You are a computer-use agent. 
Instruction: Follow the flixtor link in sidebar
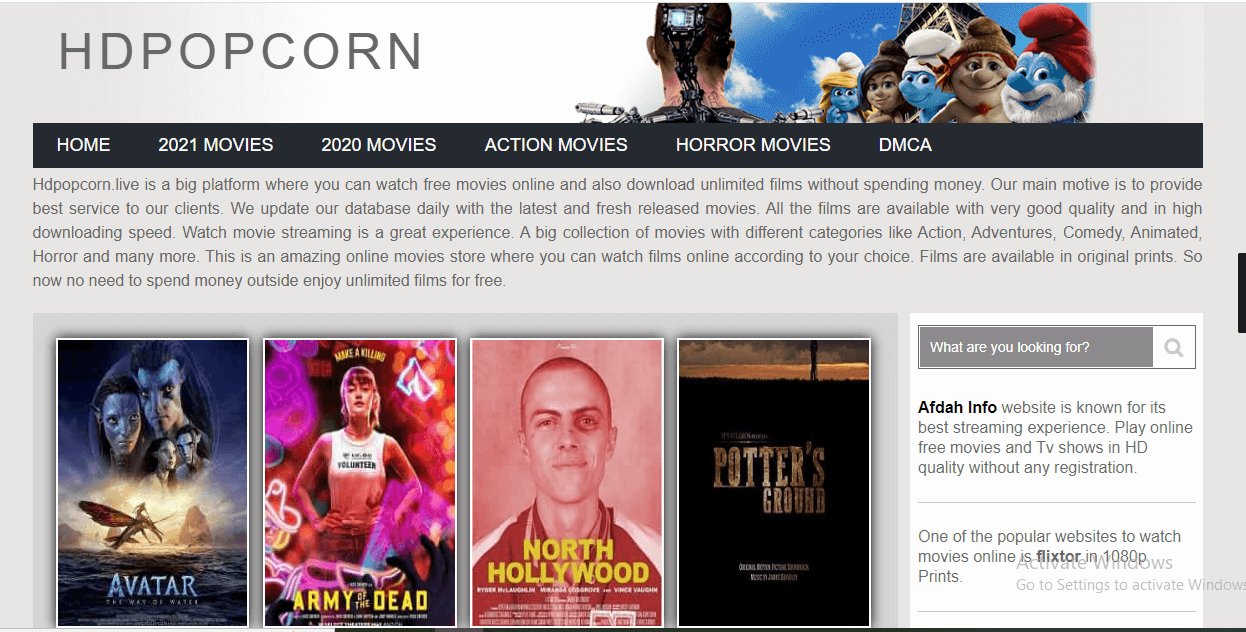(1058, 557)
